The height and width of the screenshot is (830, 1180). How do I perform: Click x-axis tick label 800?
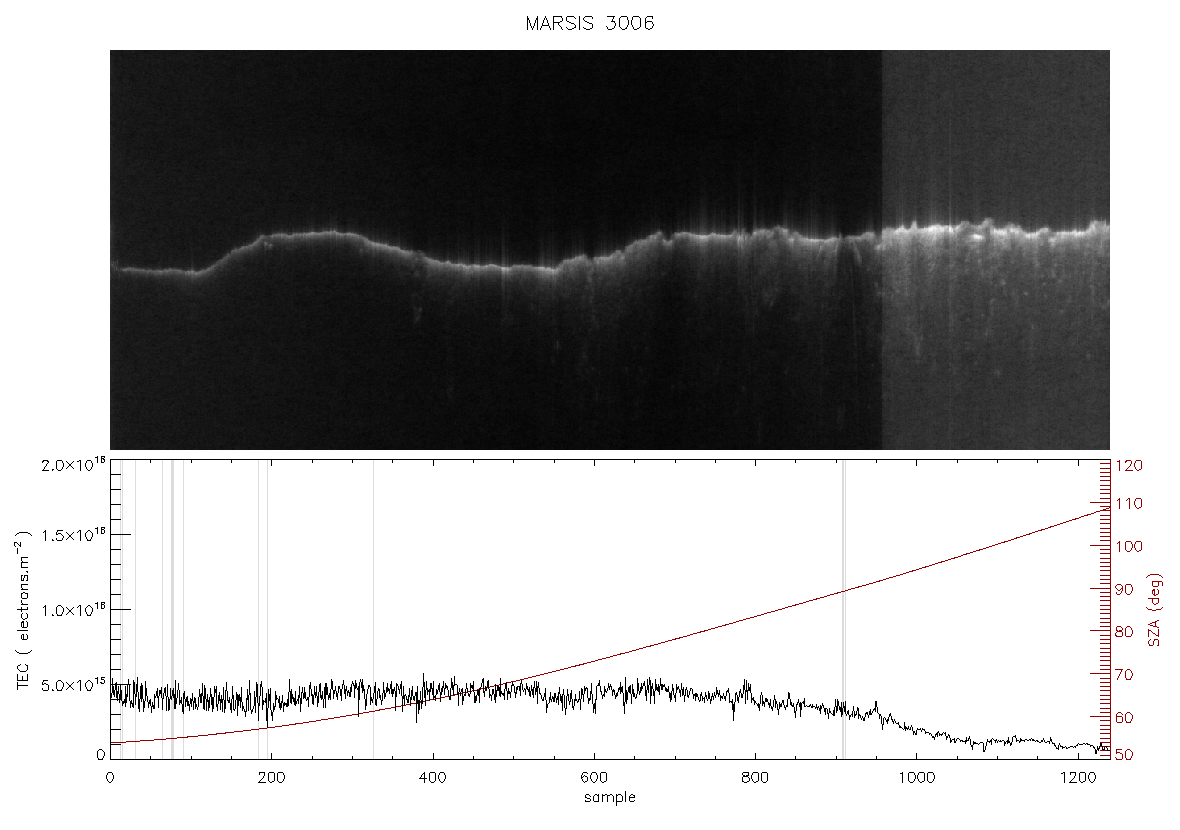click(755, 777)
